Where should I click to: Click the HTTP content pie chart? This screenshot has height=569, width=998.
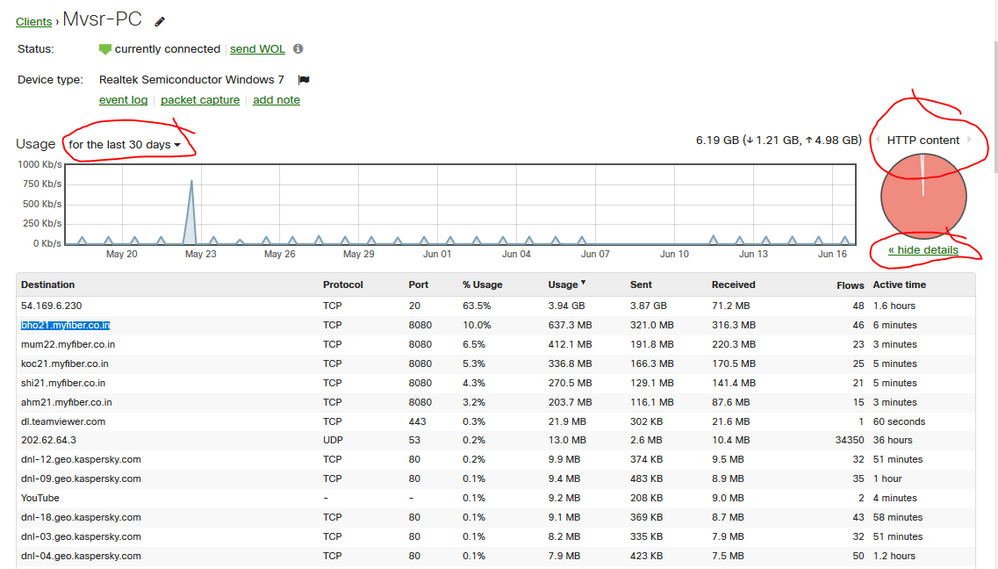(923, 197)
